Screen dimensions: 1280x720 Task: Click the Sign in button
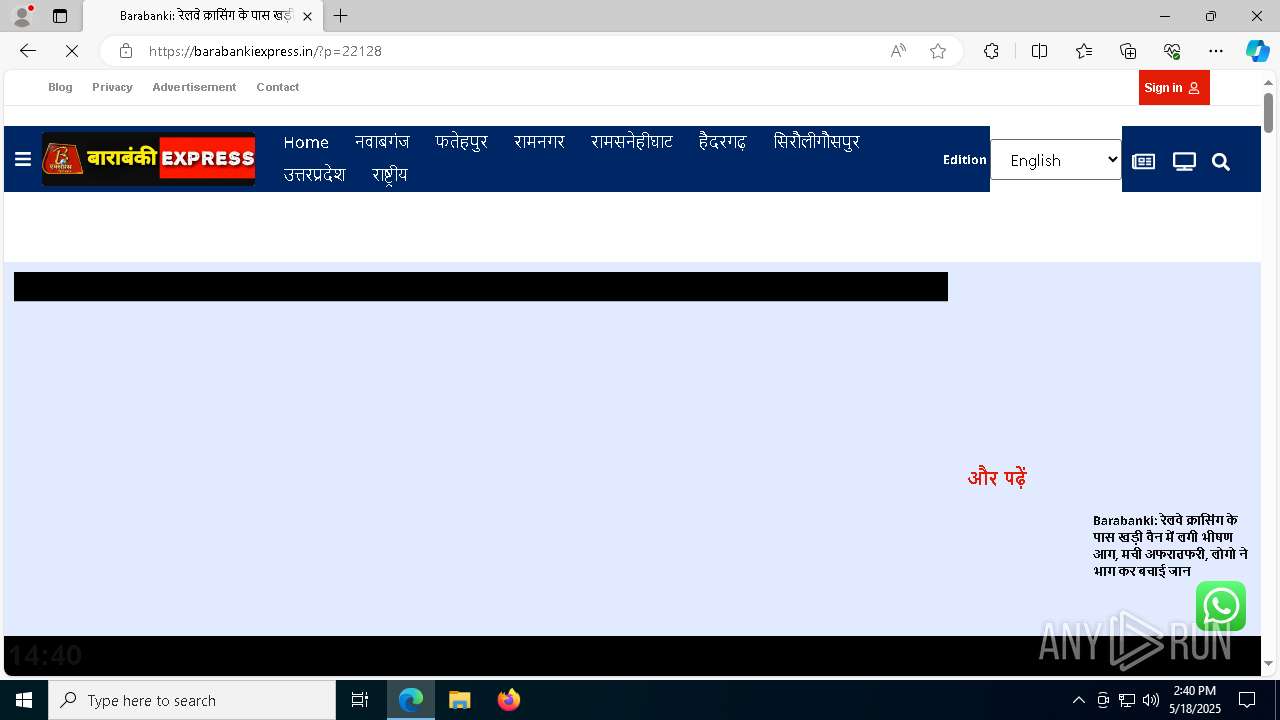tap(1174, 88)
